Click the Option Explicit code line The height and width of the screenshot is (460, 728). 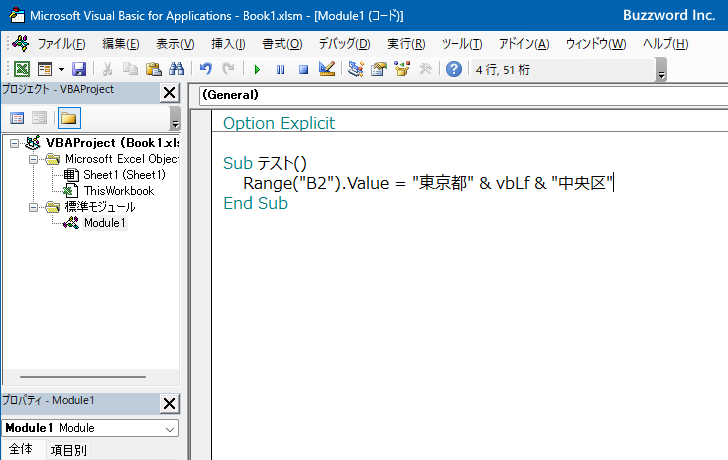pyautogui.click(x=279, y=123)
